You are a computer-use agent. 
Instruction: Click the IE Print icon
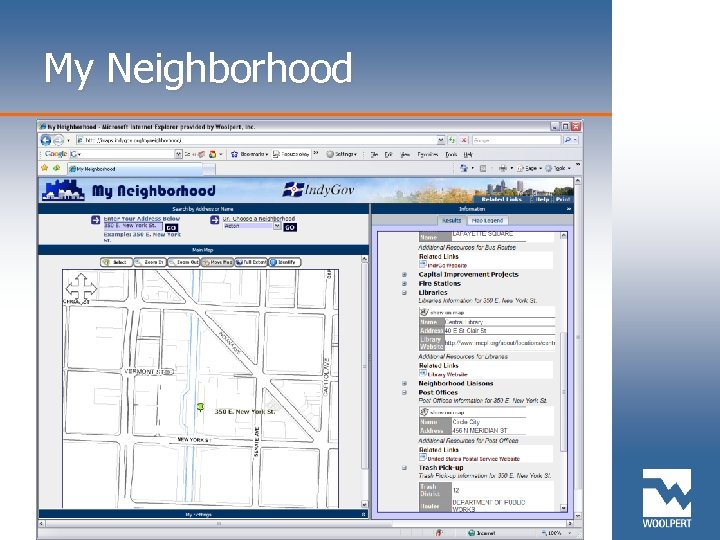[x=503, y=169]
